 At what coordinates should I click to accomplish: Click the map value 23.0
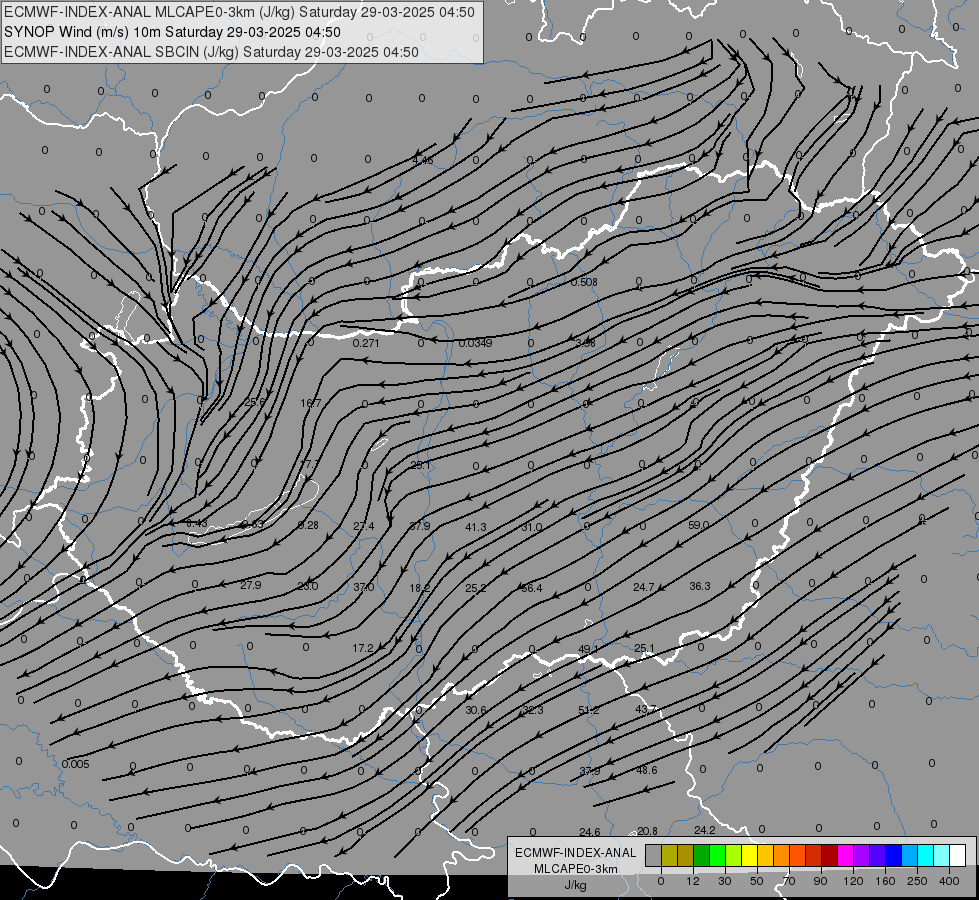tap(307, 586)
